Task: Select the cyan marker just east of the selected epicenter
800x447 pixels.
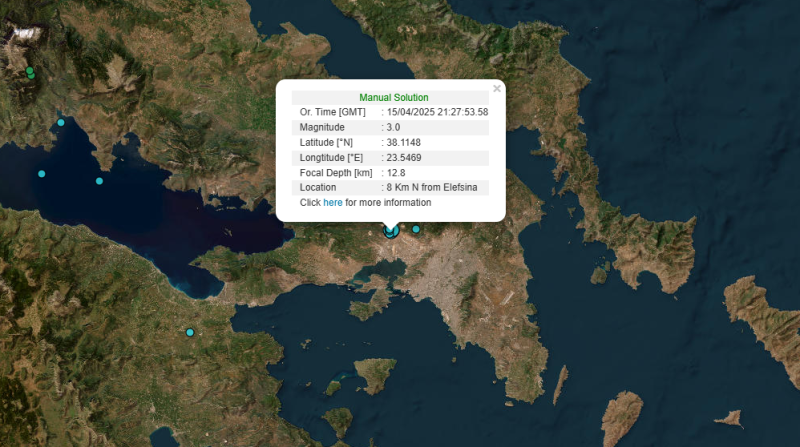Action: tap(416, 229)
